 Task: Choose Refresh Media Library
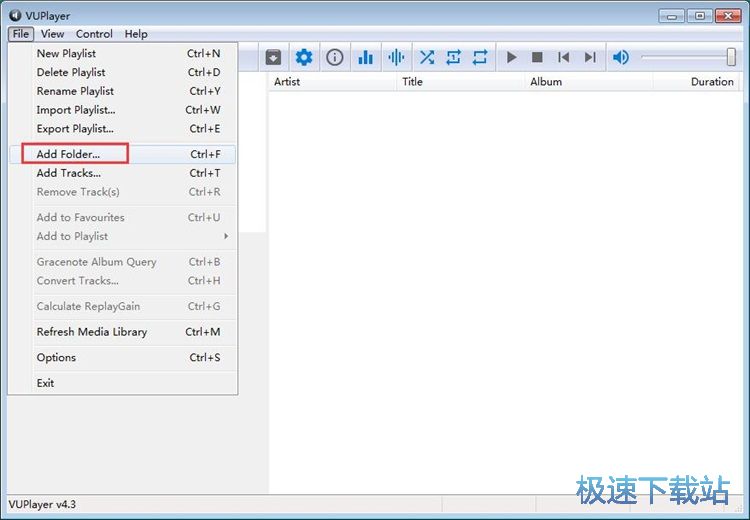122,332
